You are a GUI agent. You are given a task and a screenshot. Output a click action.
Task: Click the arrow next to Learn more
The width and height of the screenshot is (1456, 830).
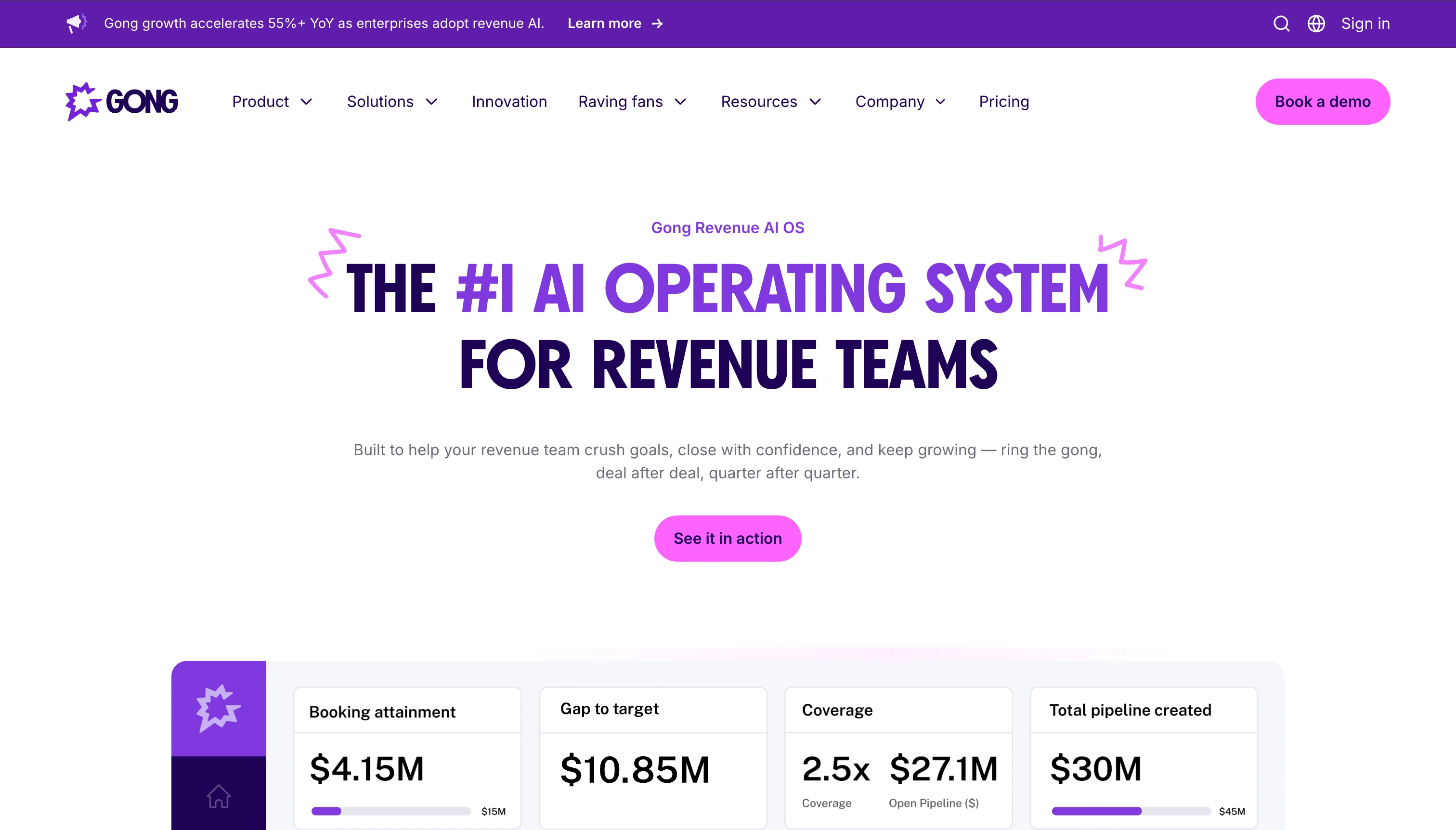pyautogui.click(x=657, y=24)
